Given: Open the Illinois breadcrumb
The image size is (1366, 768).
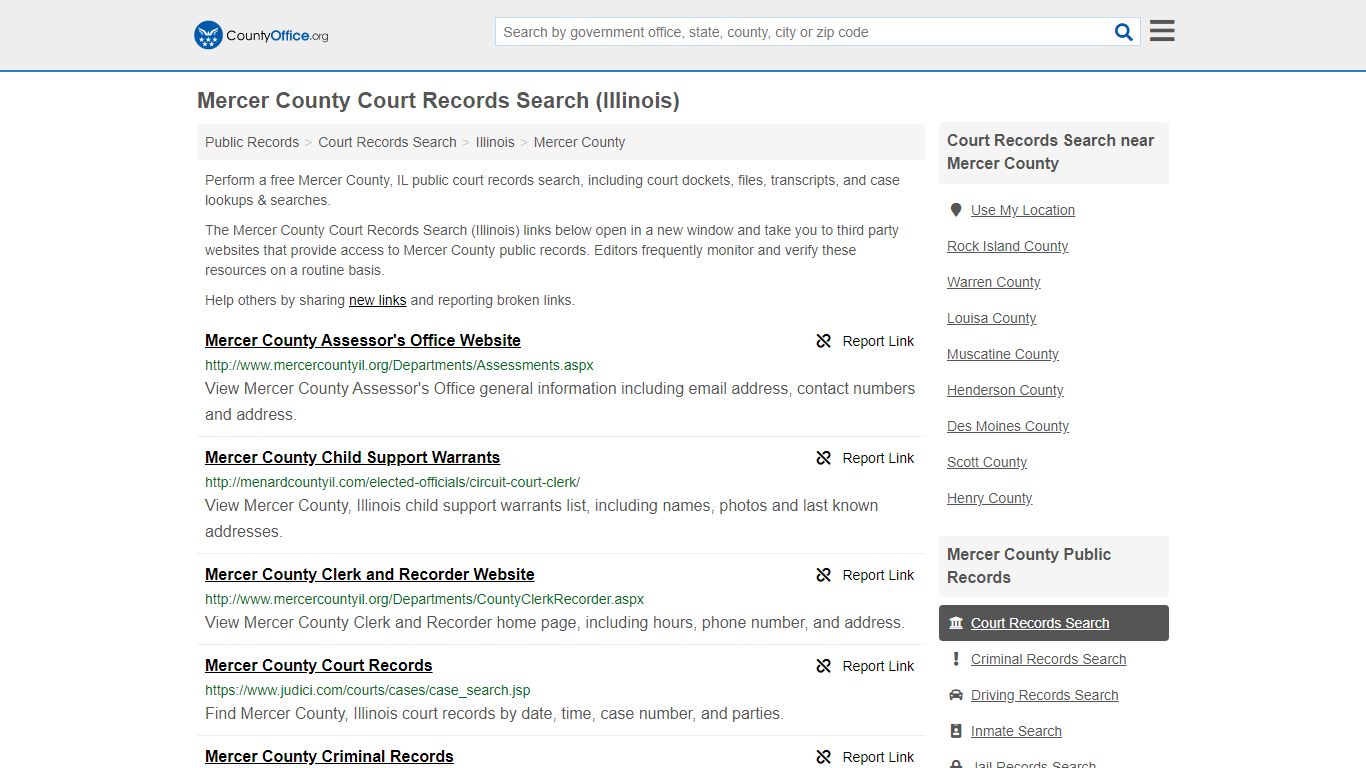Looking at the screenshot, I should [x=495, y=142].
